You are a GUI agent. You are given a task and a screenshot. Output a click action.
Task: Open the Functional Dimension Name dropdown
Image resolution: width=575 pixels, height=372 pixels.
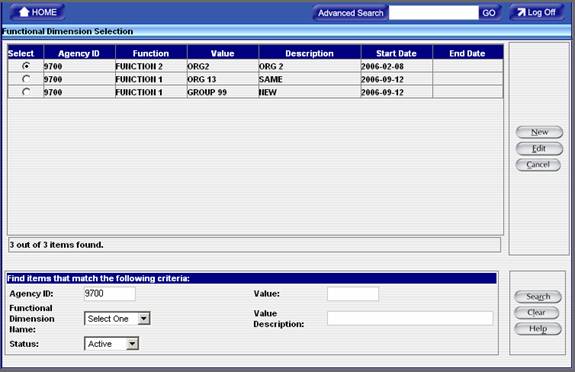(x=117, y=318)
